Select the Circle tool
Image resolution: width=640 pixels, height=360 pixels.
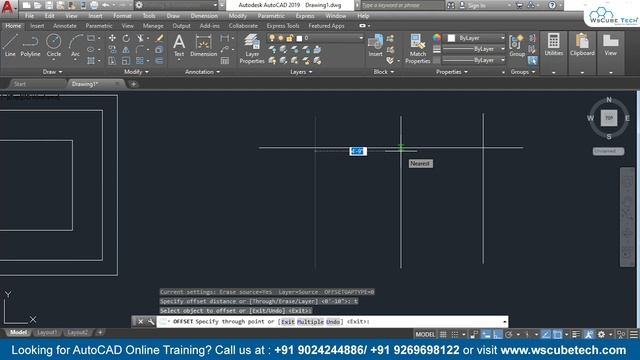pyautogui.click(x=53, y=45)
